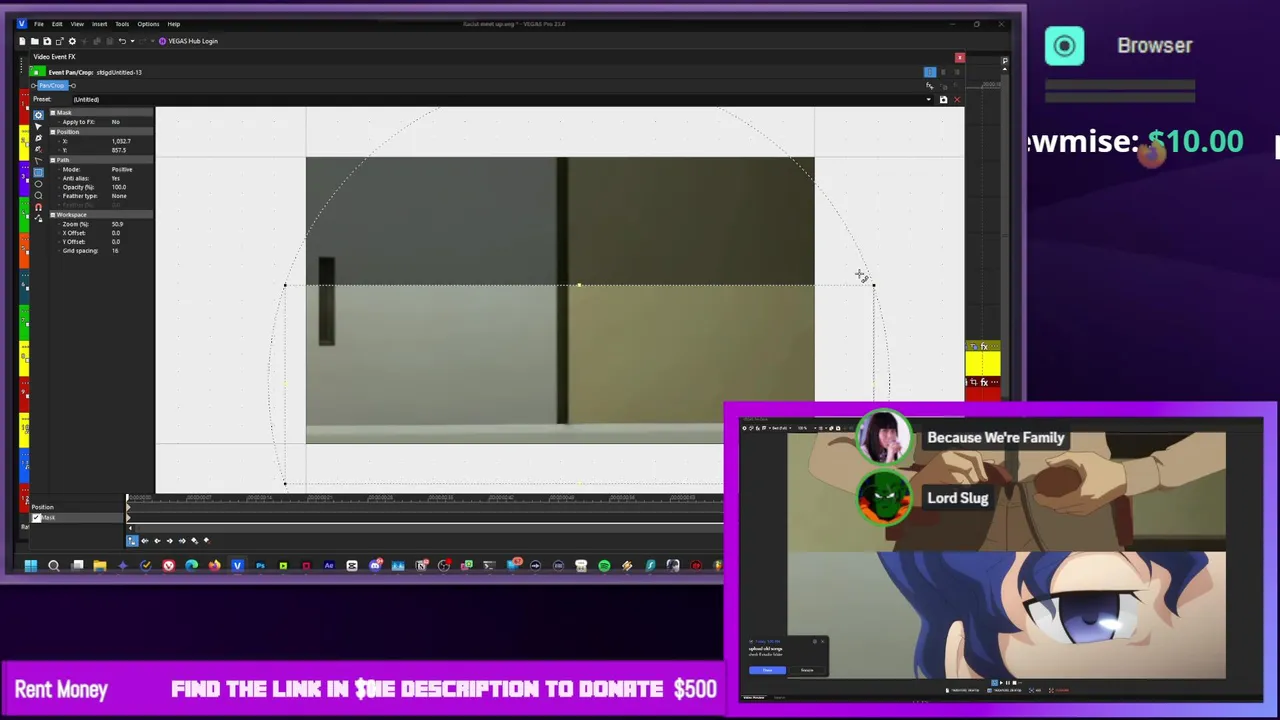
Task: Click the Render As toolbar icon
Action: point(60,41)
